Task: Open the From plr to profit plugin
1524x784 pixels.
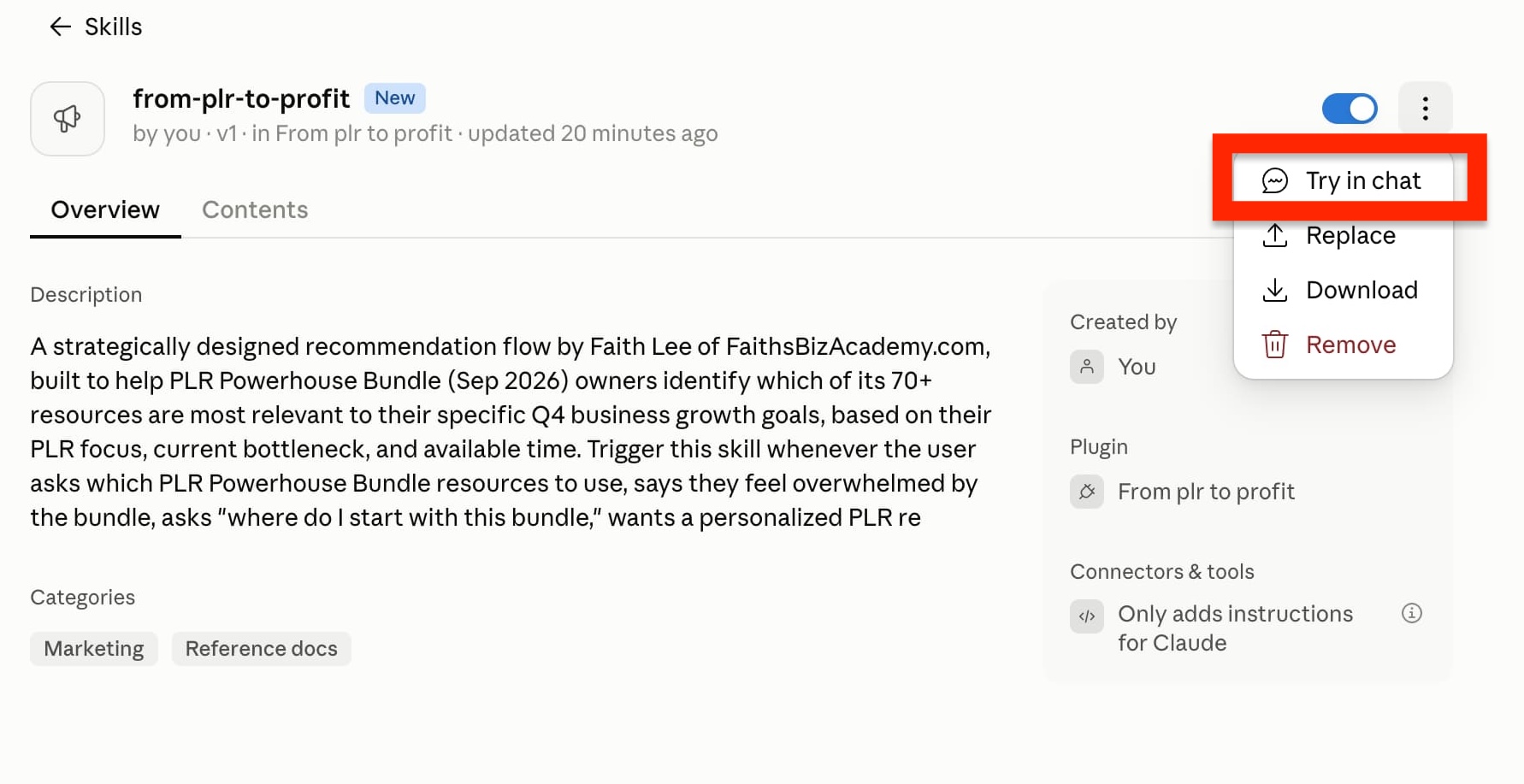Action: click(x=1206, y=492)
